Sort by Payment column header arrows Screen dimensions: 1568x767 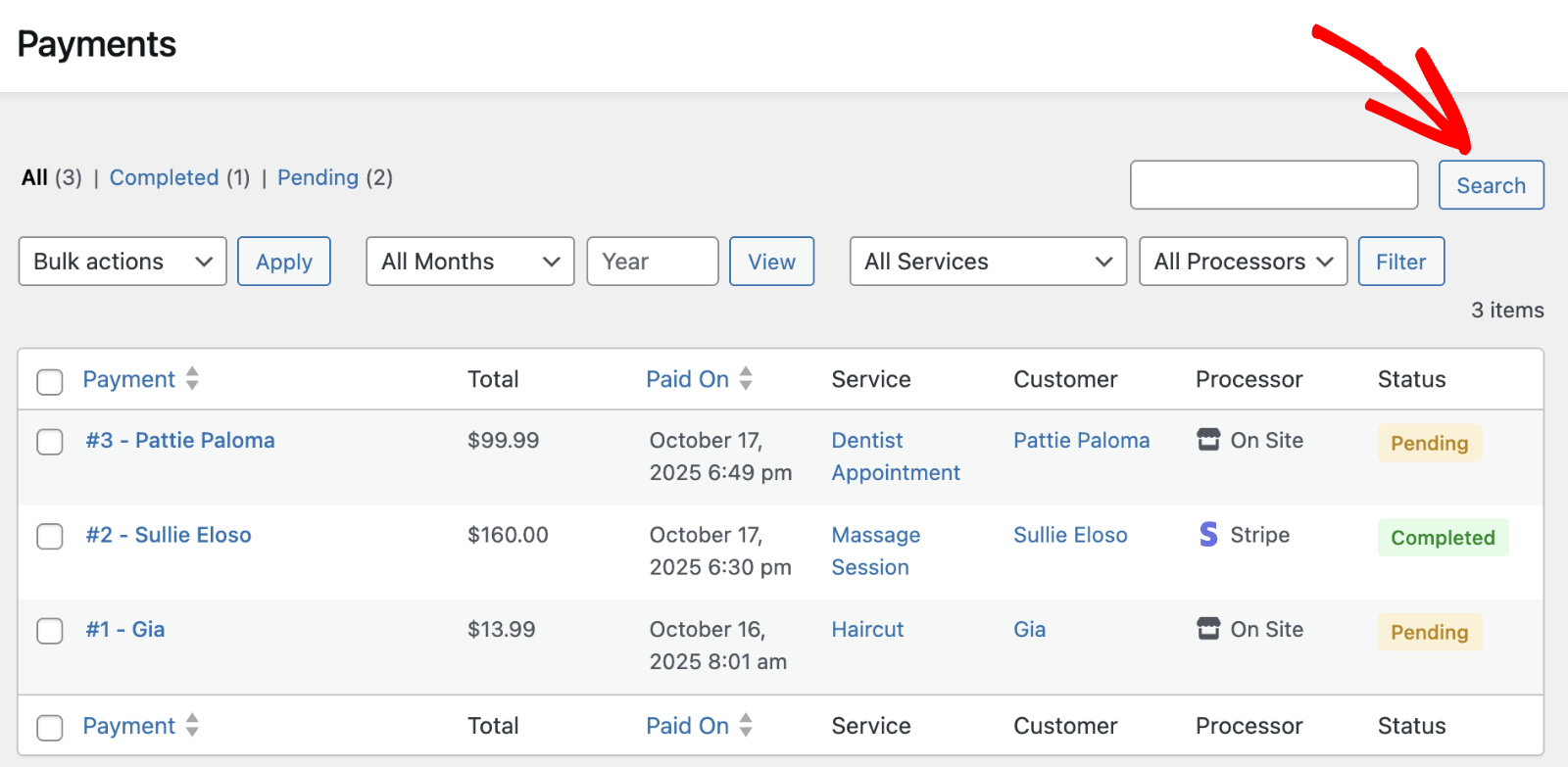pos(192,379)
